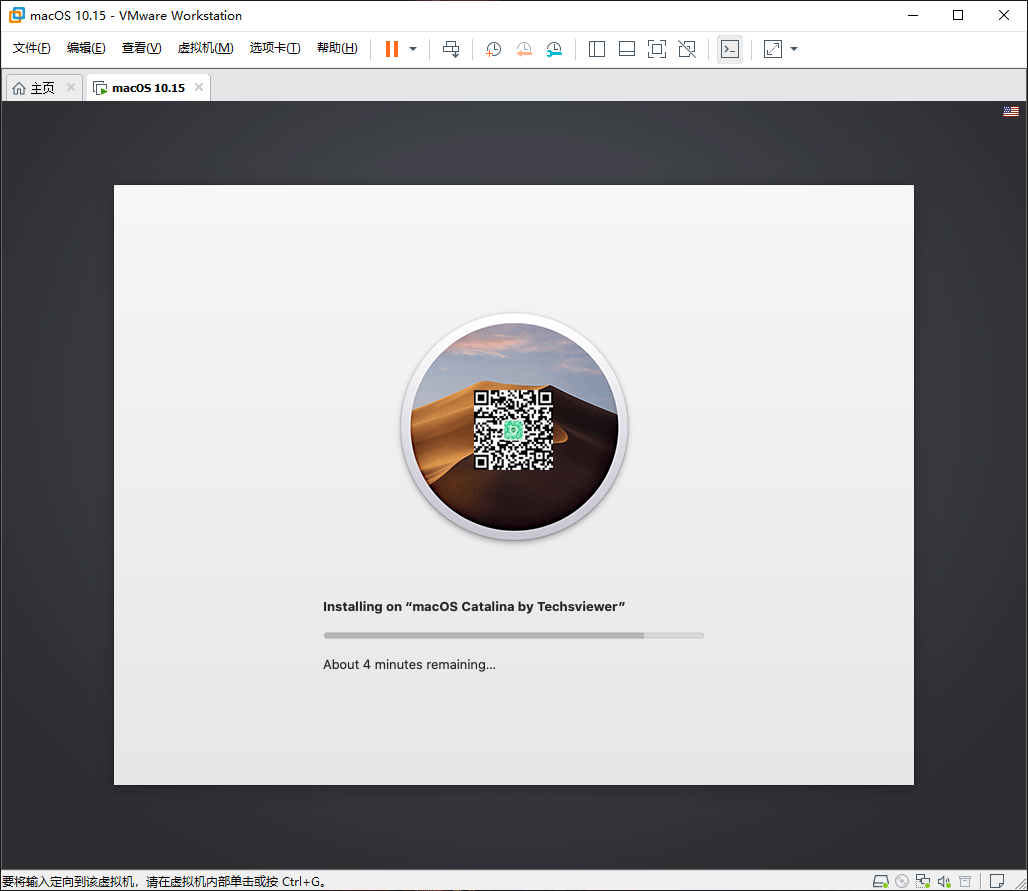The width and height of the screenshot is (1028, 891).
Task: Revert the VM to its snapshot
Action: (524, 49)
